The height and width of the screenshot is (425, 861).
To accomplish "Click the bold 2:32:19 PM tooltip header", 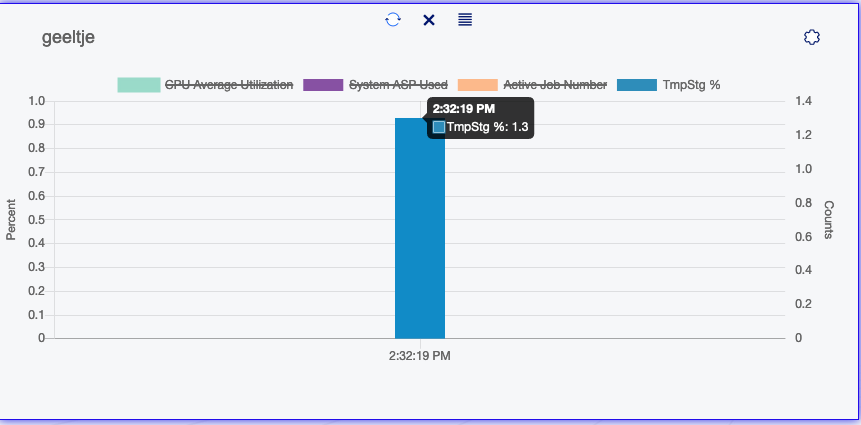I will [465, 108].
